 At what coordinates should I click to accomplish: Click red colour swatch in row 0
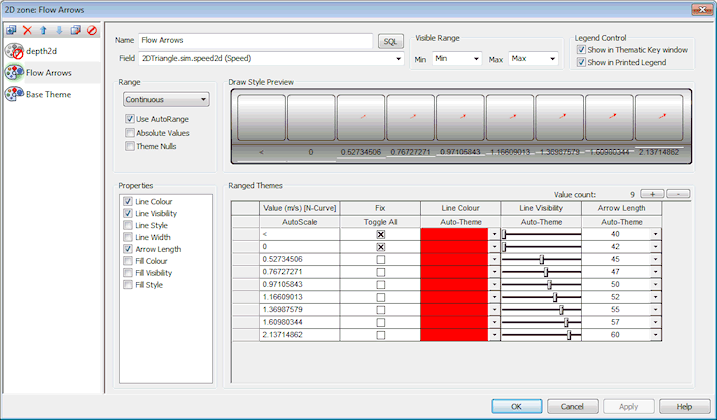(x=455, y=247)
